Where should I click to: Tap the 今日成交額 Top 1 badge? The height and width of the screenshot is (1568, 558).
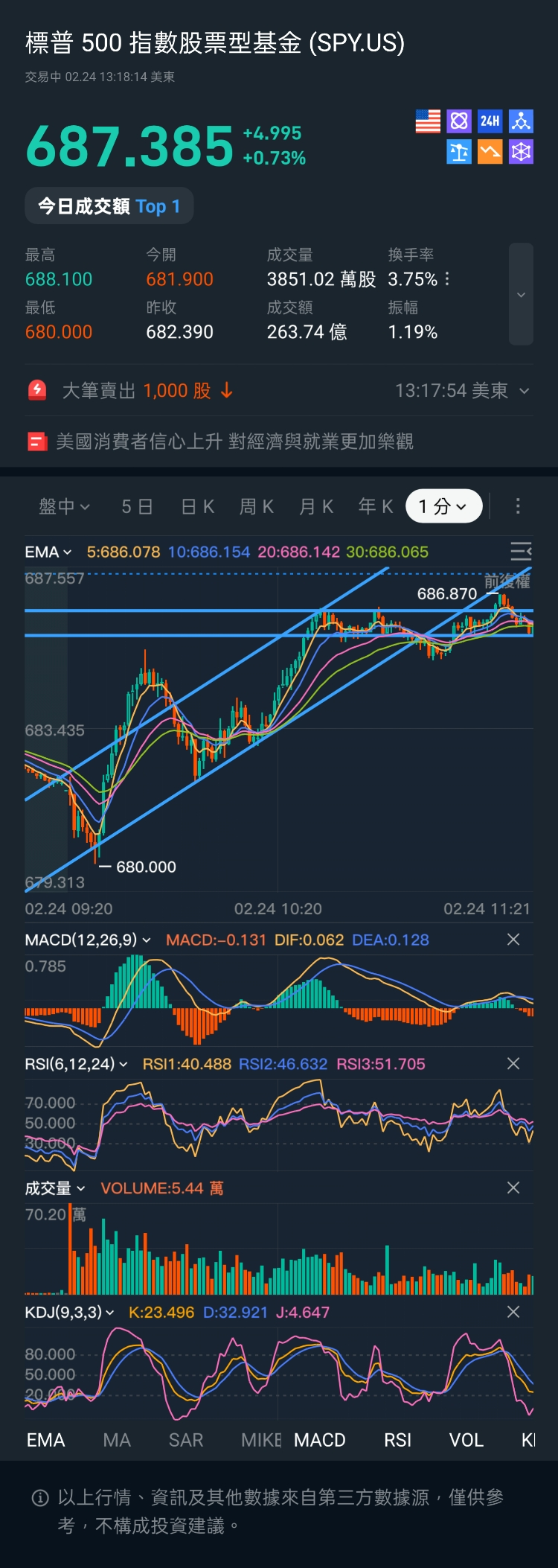[x=109, y=206]
